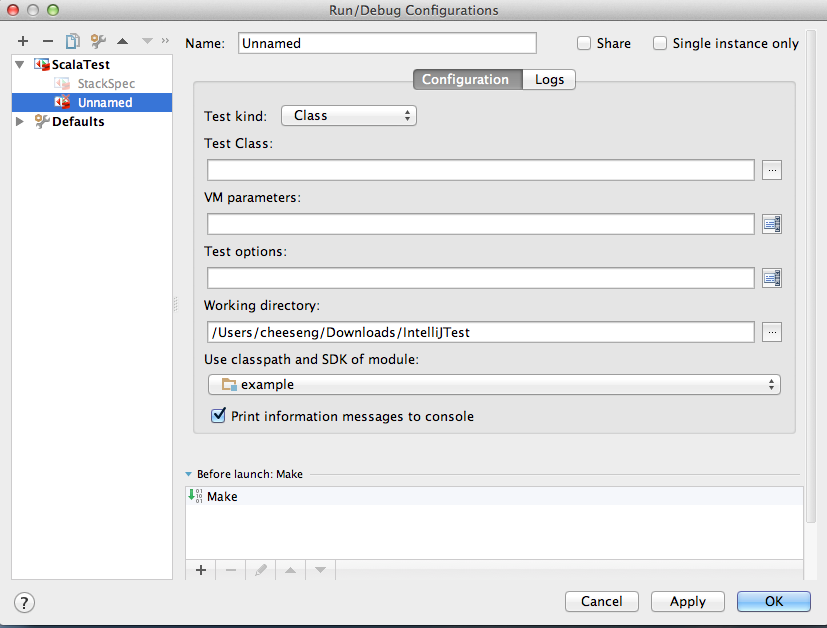
Task: Open configuration templates via wrench icon
Action: coord(96,41)
